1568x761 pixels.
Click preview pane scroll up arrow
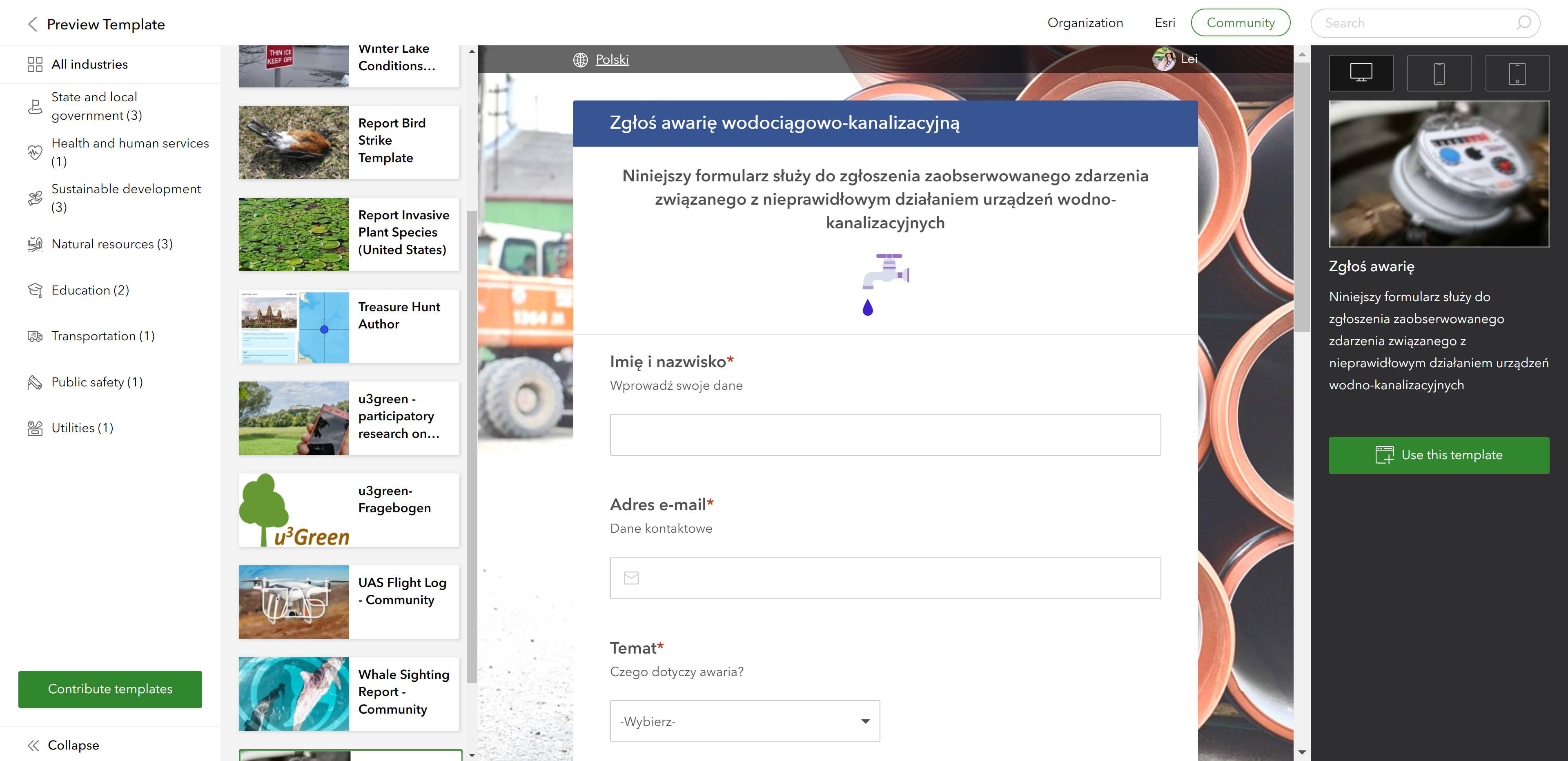(x=1302, y=55)
